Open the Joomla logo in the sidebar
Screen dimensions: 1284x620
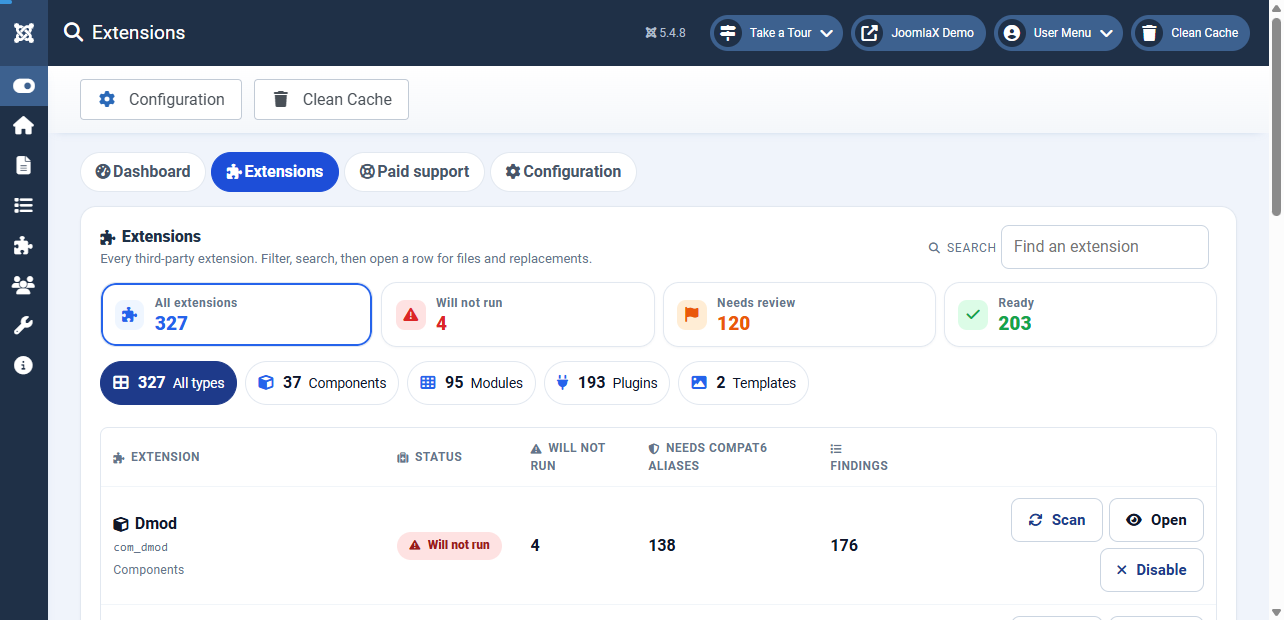tap(24, 32)
